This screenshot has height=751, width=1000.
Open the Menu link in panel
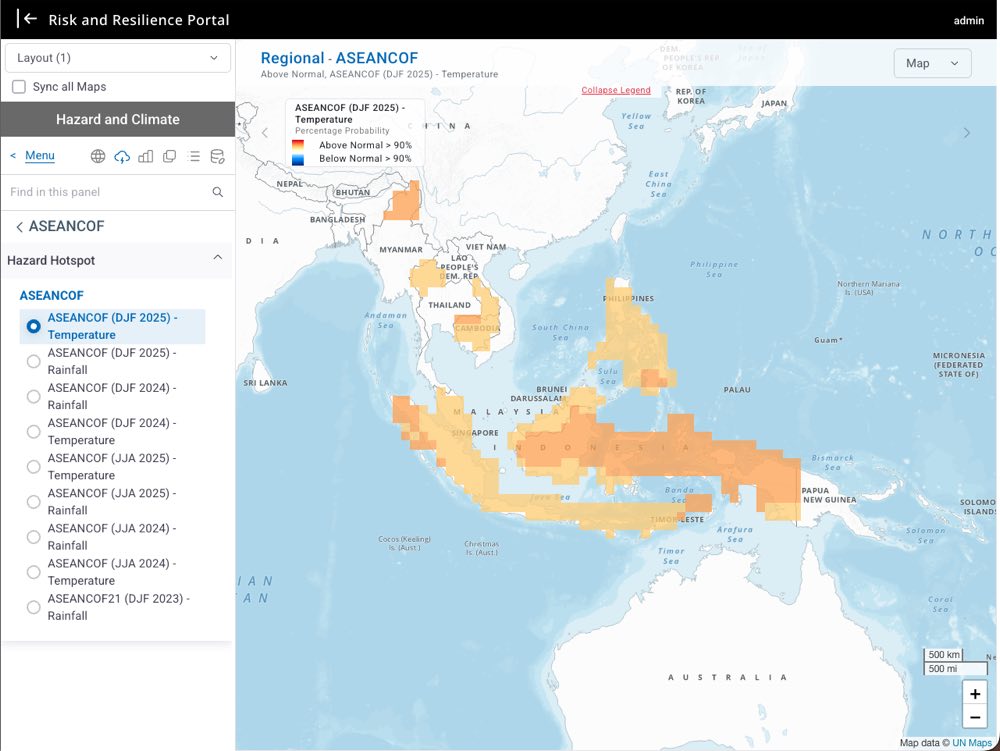[x=40, y=156]
